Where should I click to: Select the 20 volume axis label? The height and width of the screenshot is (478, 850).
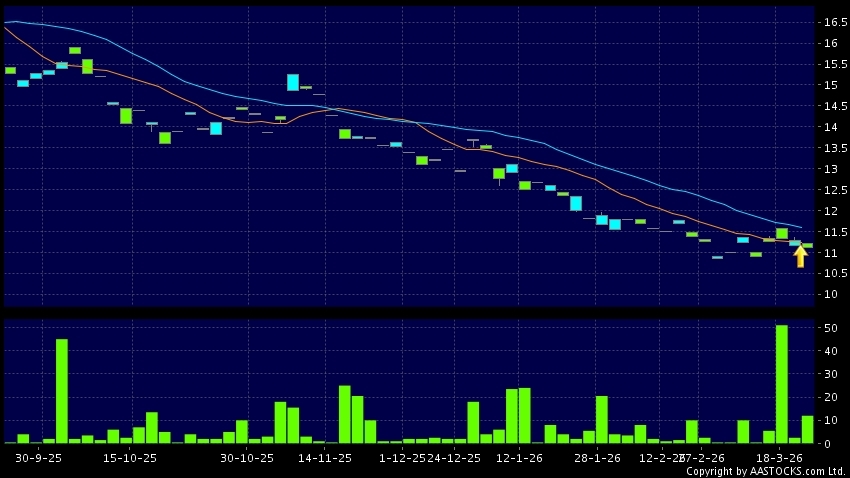[831, 397]
